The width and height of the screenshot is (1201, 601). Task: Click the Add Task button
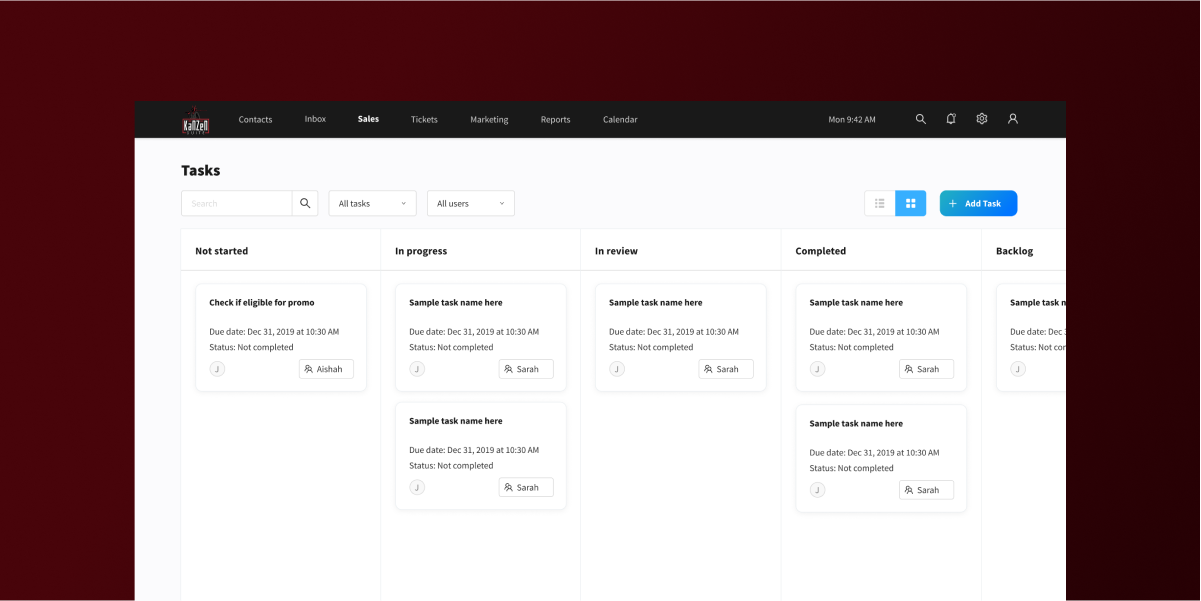coord(978,203)
